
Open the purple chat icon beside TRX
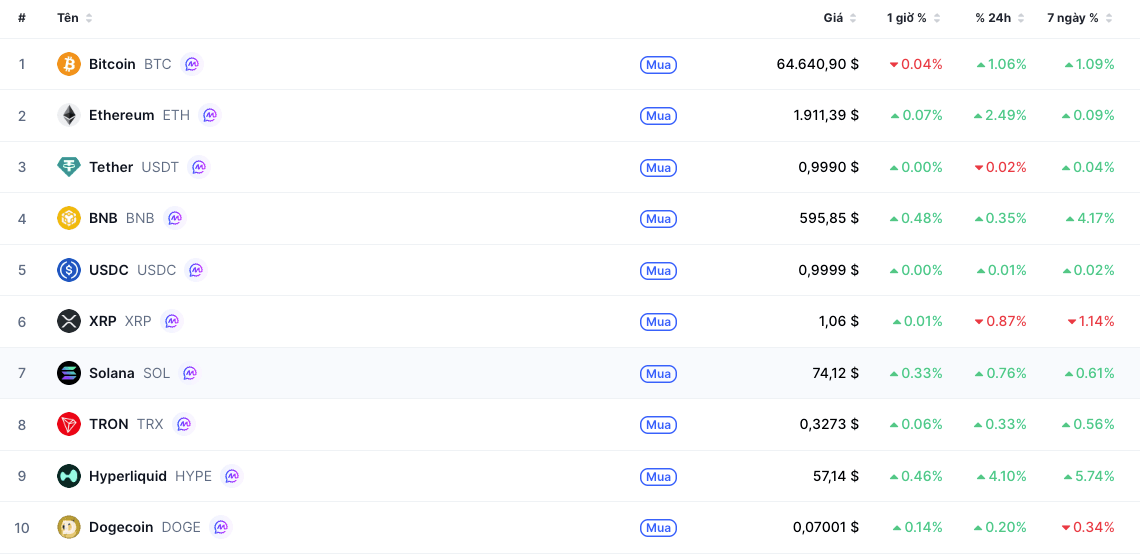click(183, 424)
